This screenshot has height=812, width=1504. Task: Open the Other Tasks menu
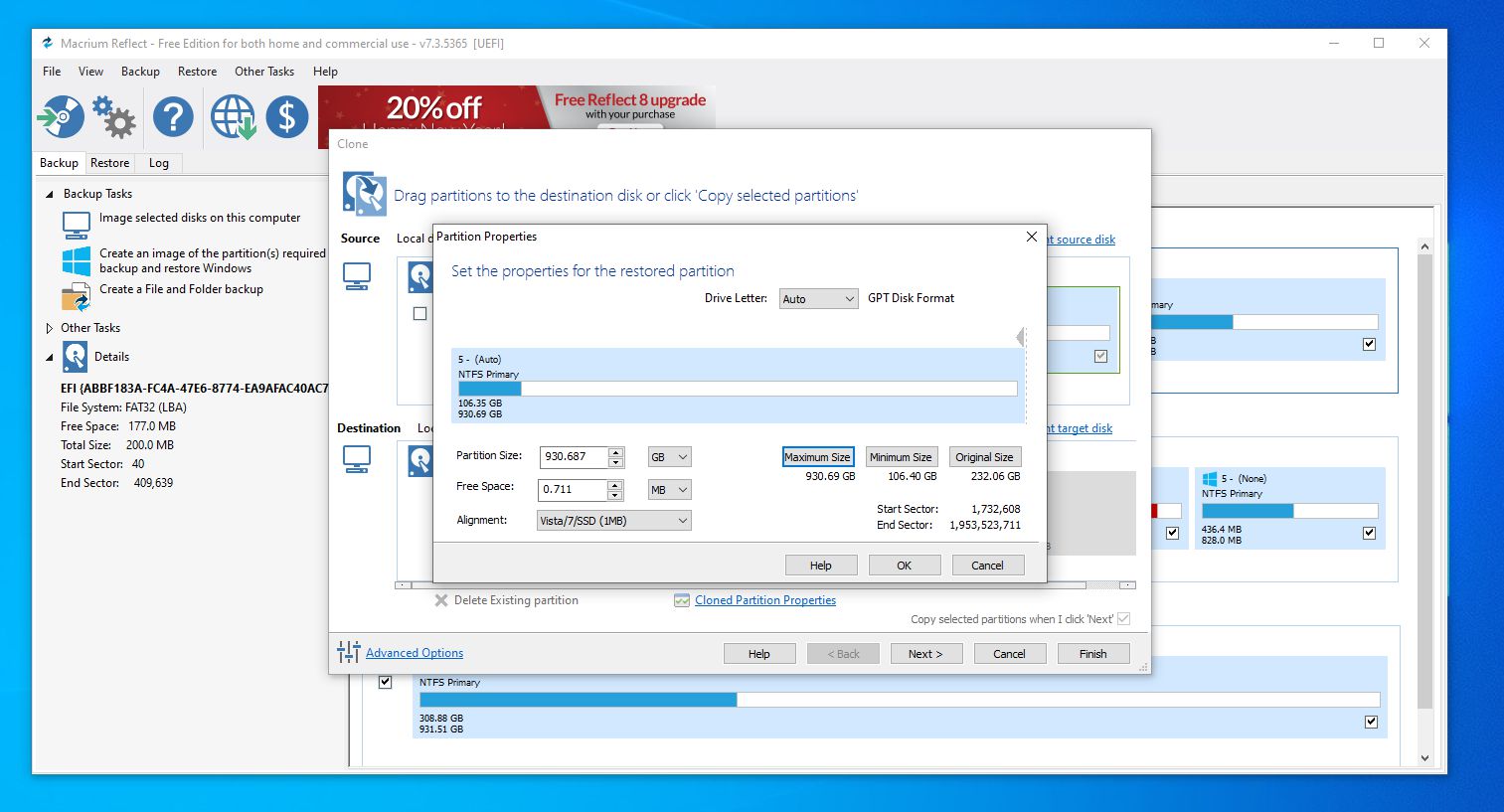pos(264,72)
